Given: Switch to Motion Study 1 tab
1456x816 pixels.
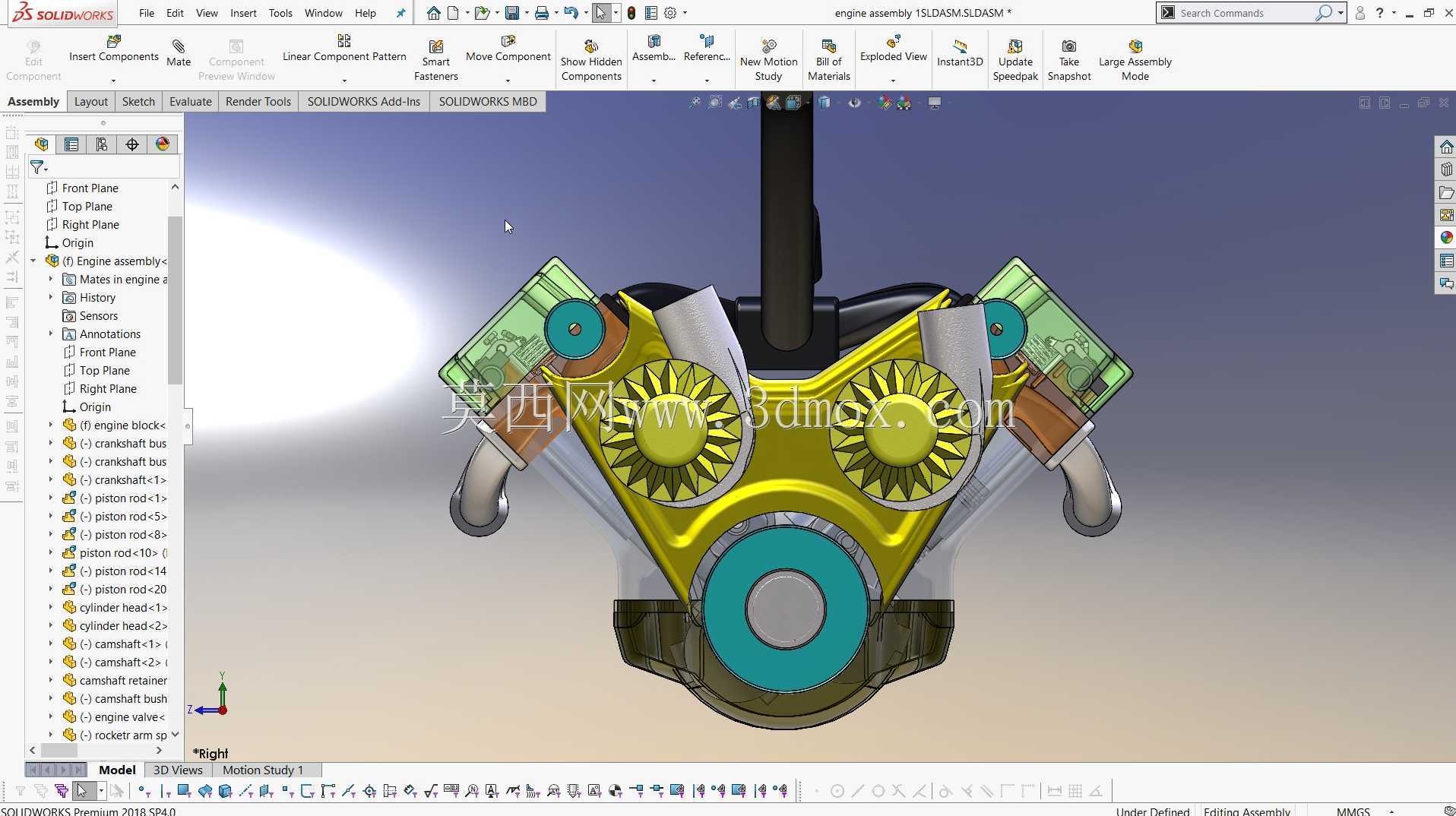Looking at the screenshot, I should point(262,770).
